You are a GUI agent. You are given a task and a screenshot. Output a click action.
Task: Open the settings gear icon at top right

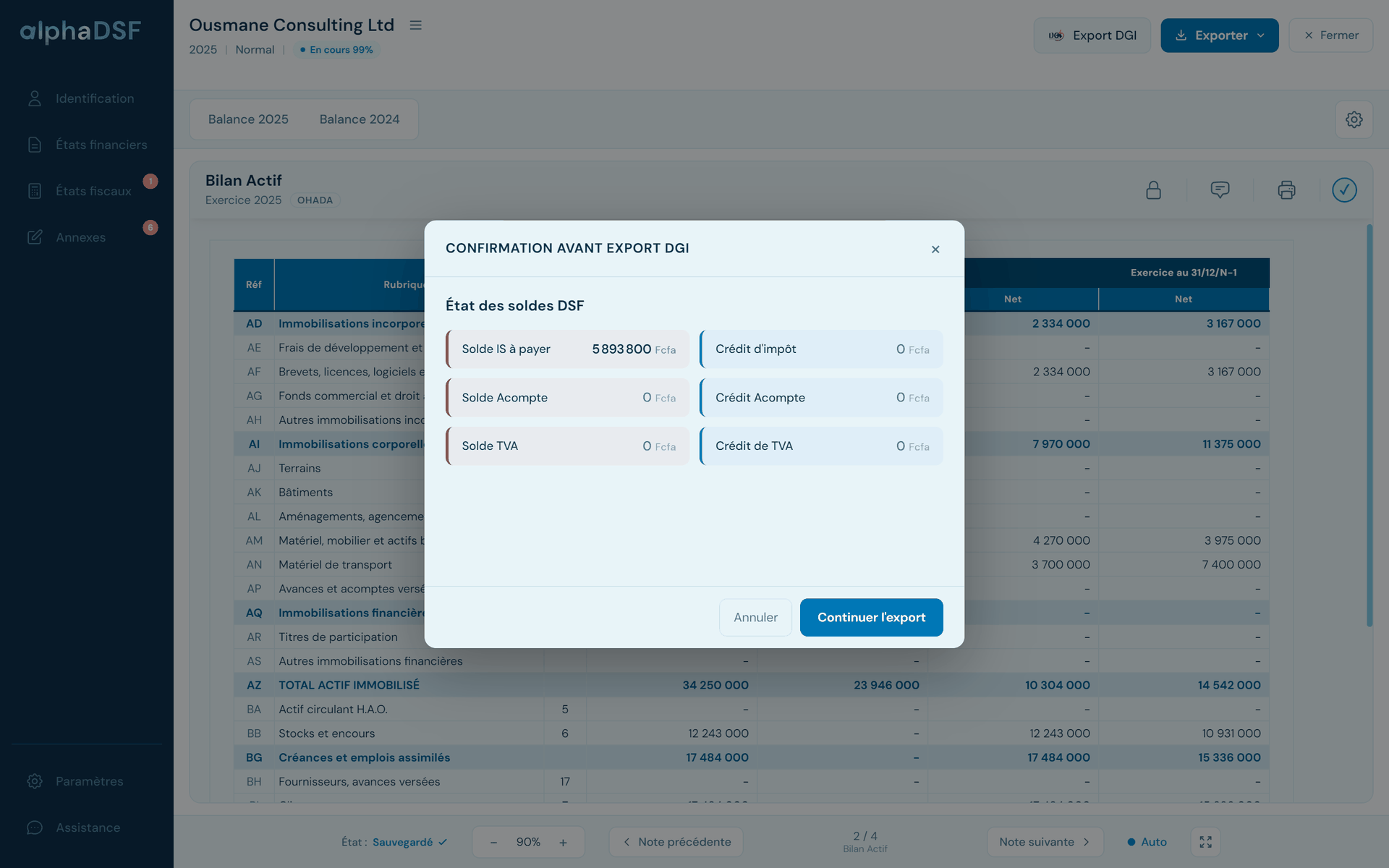[1354, 119]
